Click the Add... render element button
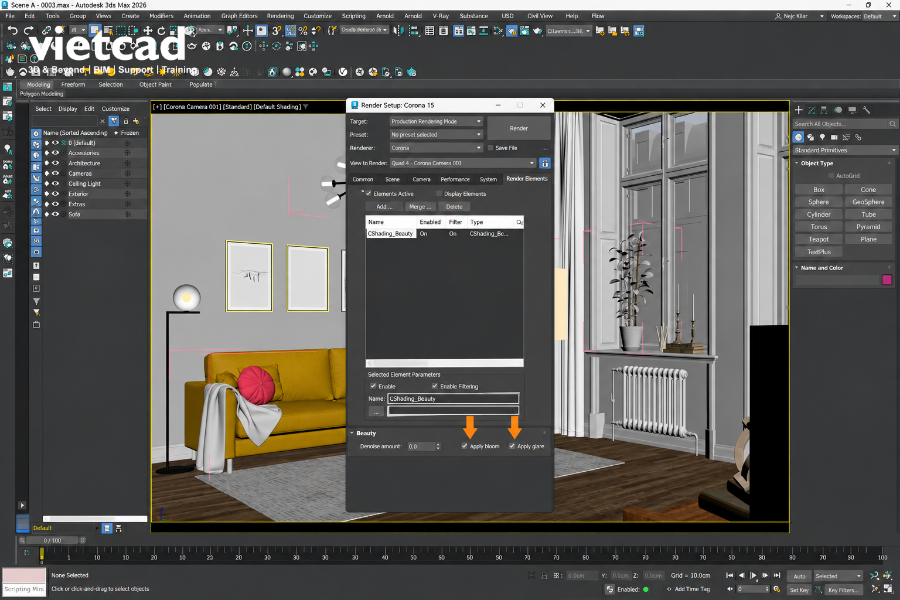Image resolution: width=900 pixels, height=600 pixels. (x=384, y=207)
